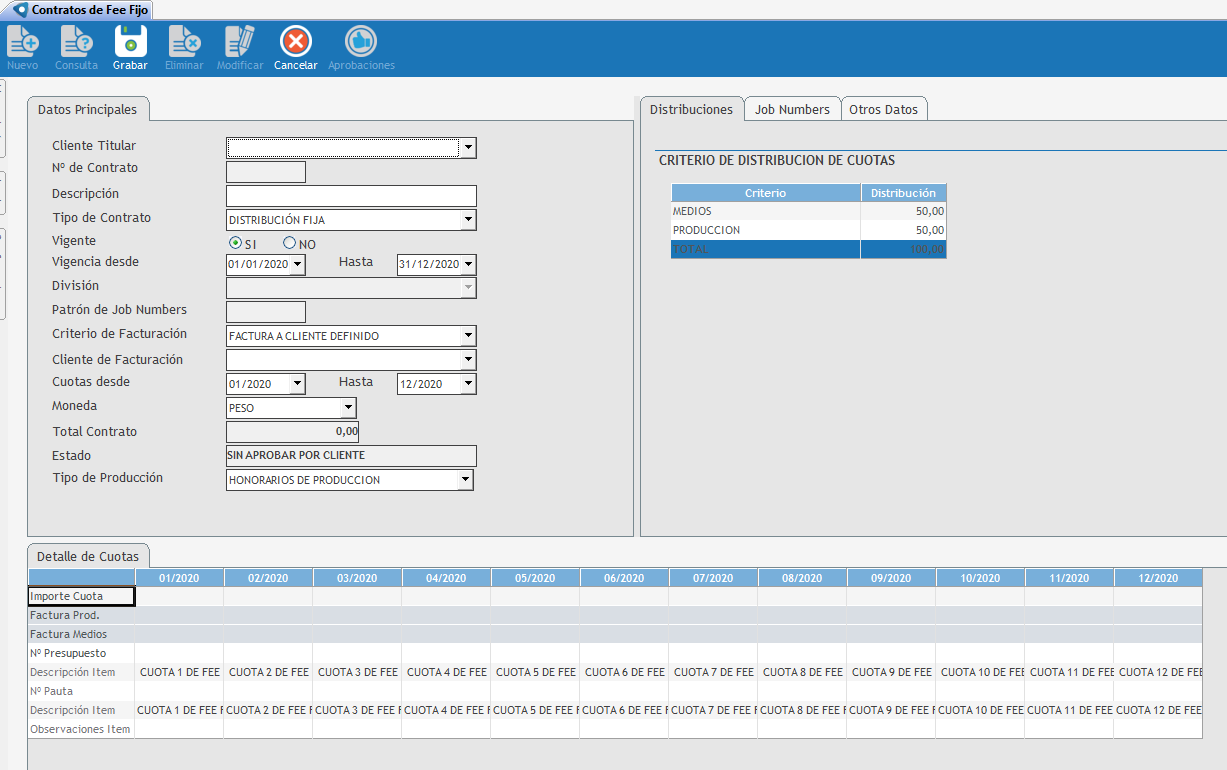The height and width of the screenshot is (770, 1227).
Task: Click the Importe Cuota cell for 01/2020
Action: click(179, 596)
